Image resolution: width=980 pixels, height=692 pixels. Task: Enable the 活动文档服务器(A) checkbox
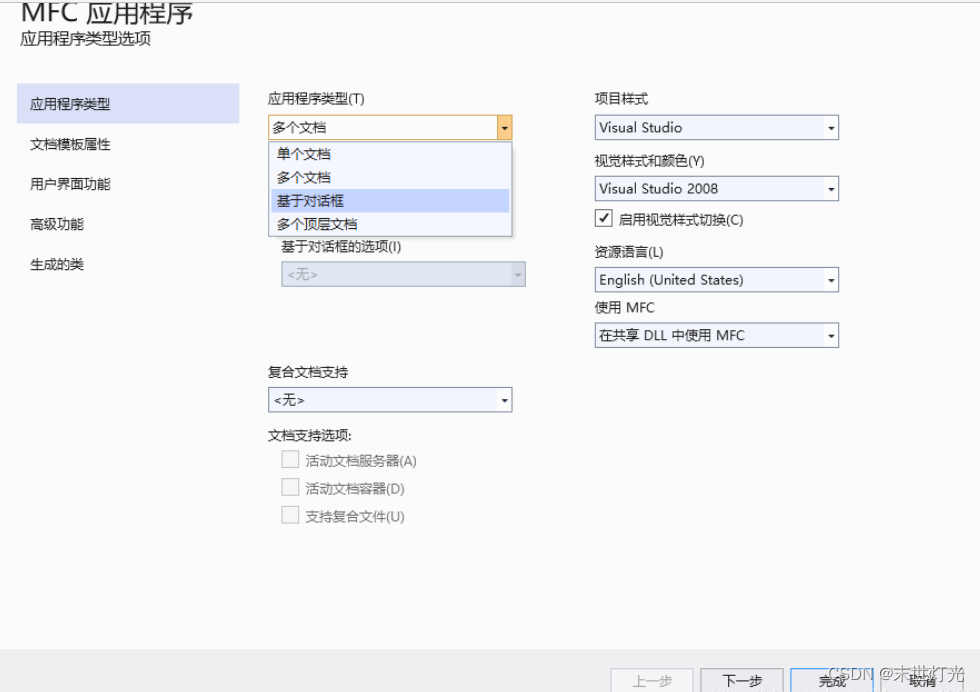pyautogui.click(x=290, y=460)
